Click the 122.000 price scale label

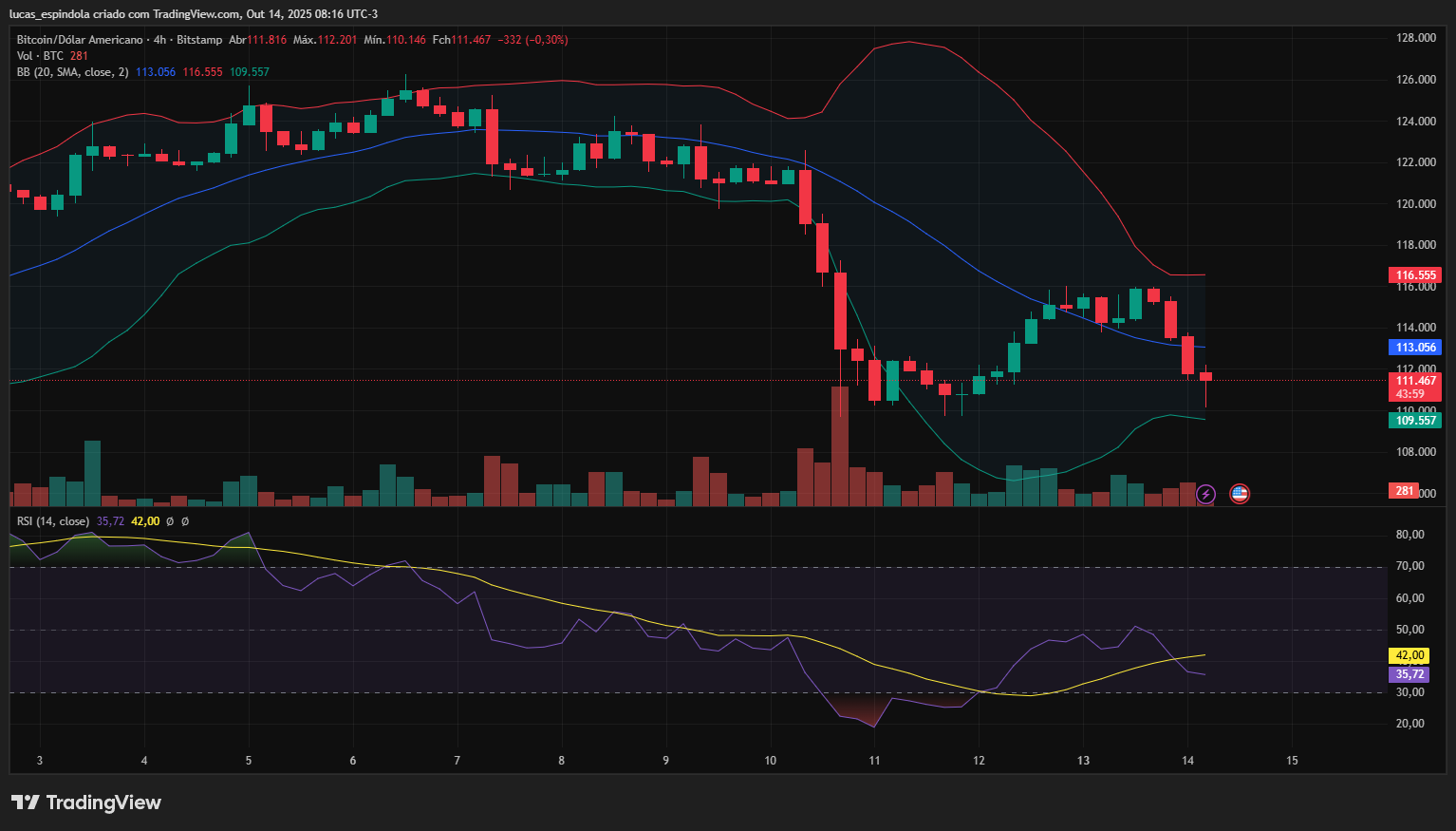[1416, 162]
